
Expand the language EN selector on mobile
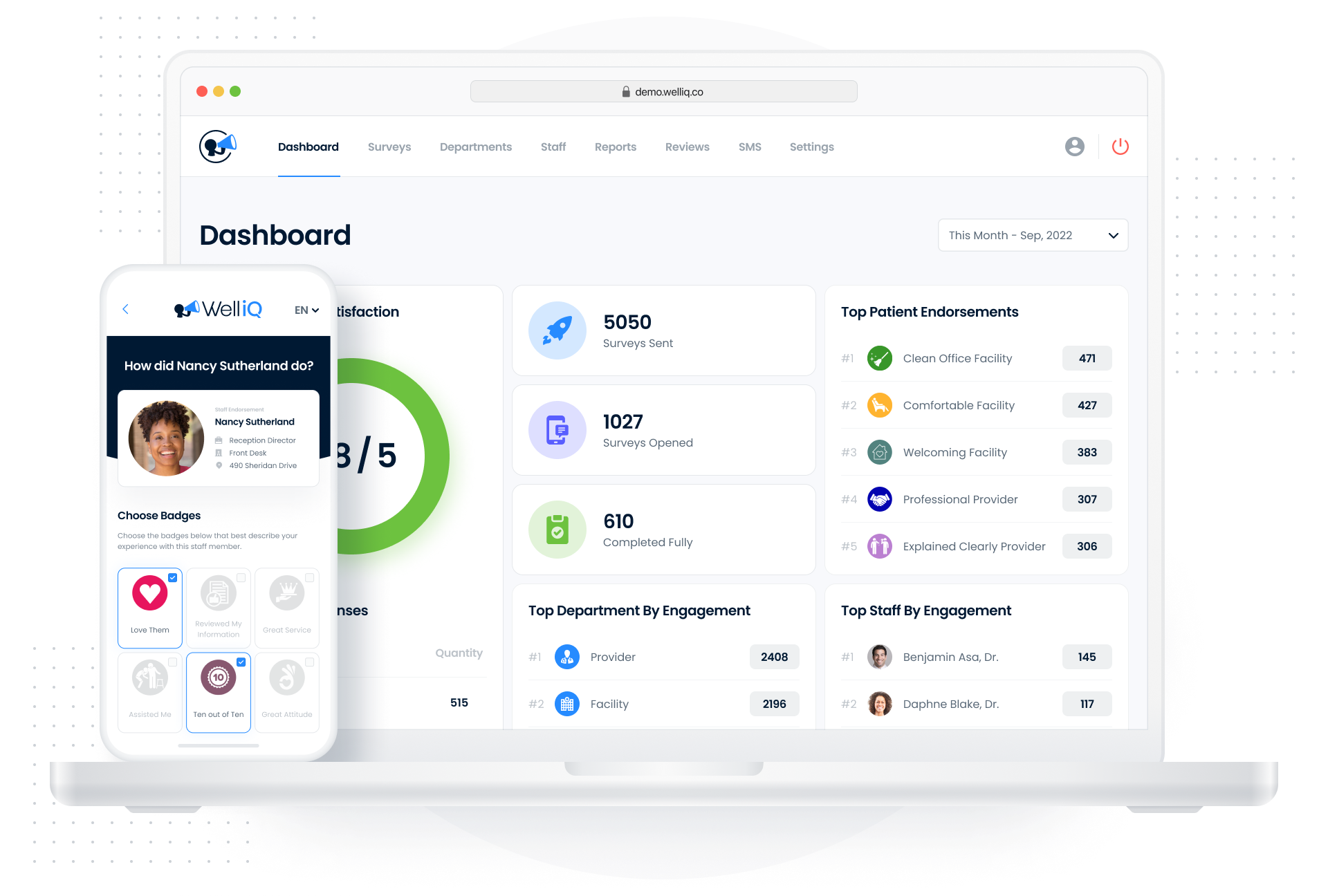[x=305, y=308]
